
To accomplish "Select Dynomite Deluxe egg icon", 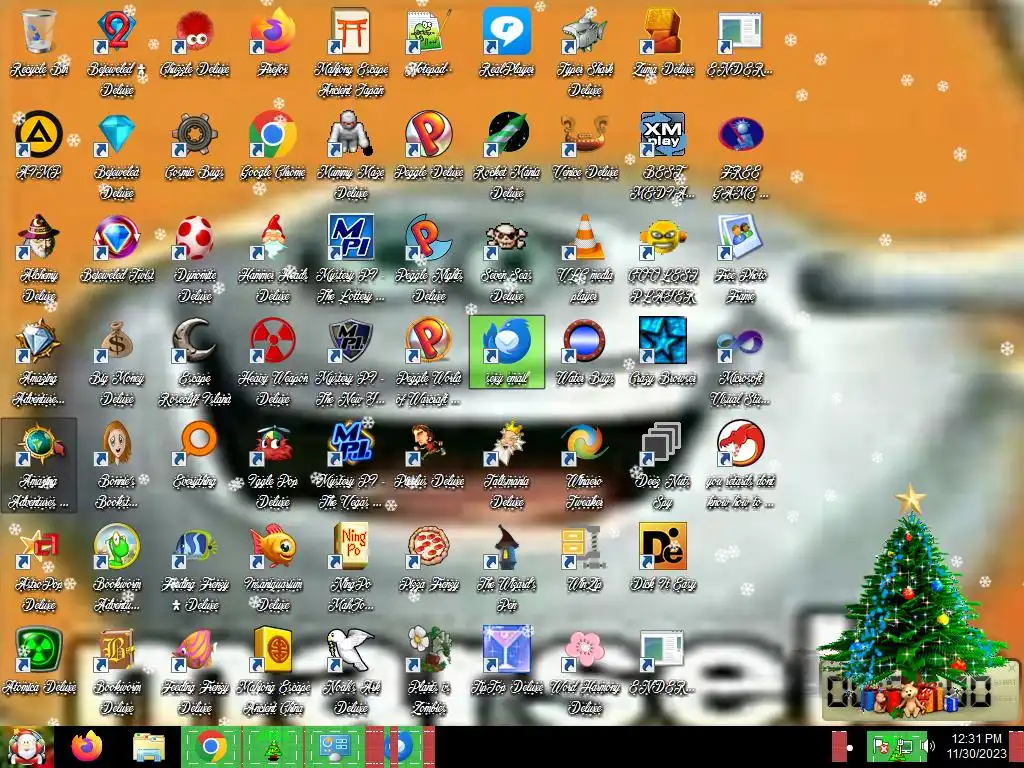I will coord(195,259).
